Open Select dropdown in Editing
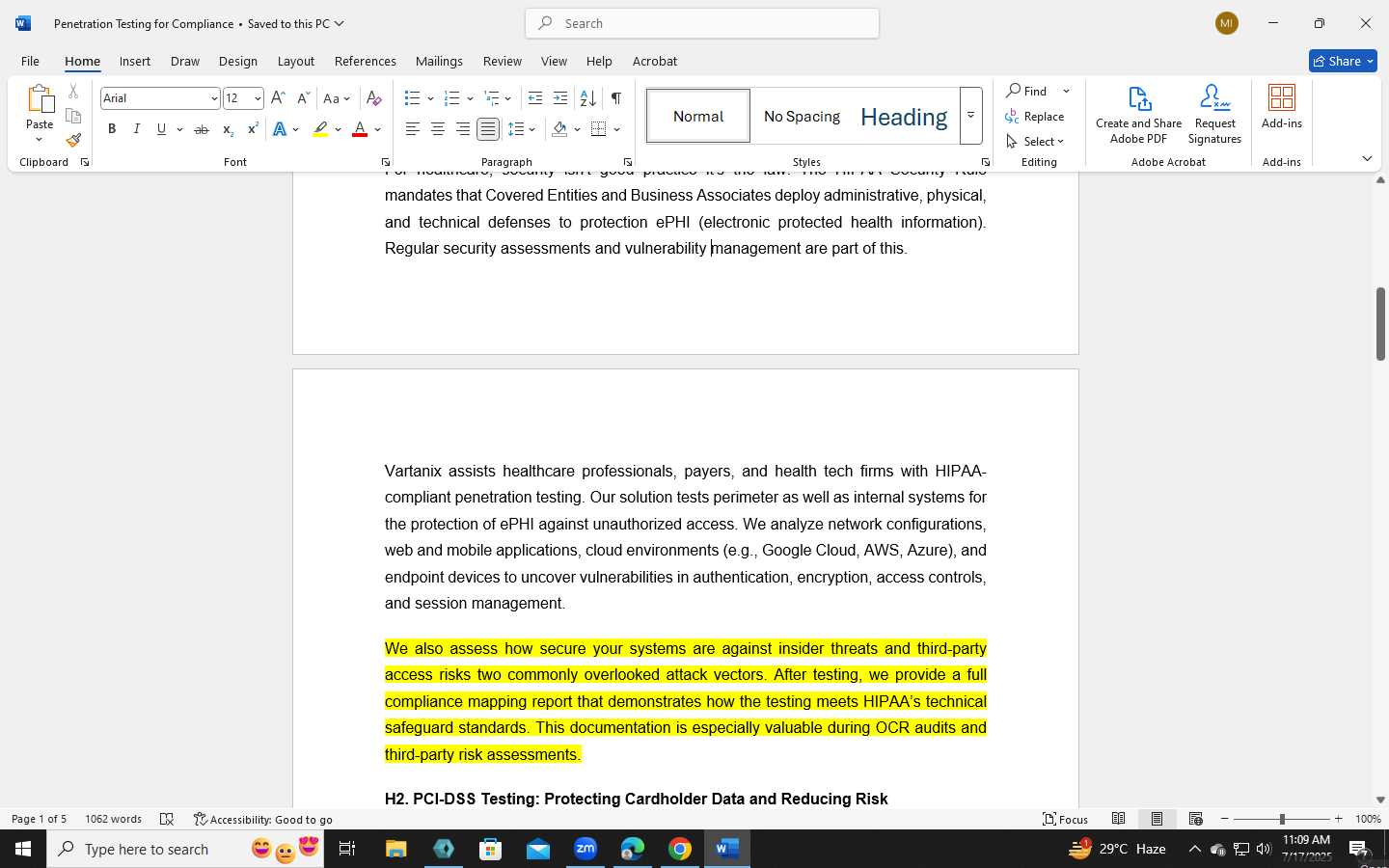The image size is (1389, 868). pos(1036,141)
